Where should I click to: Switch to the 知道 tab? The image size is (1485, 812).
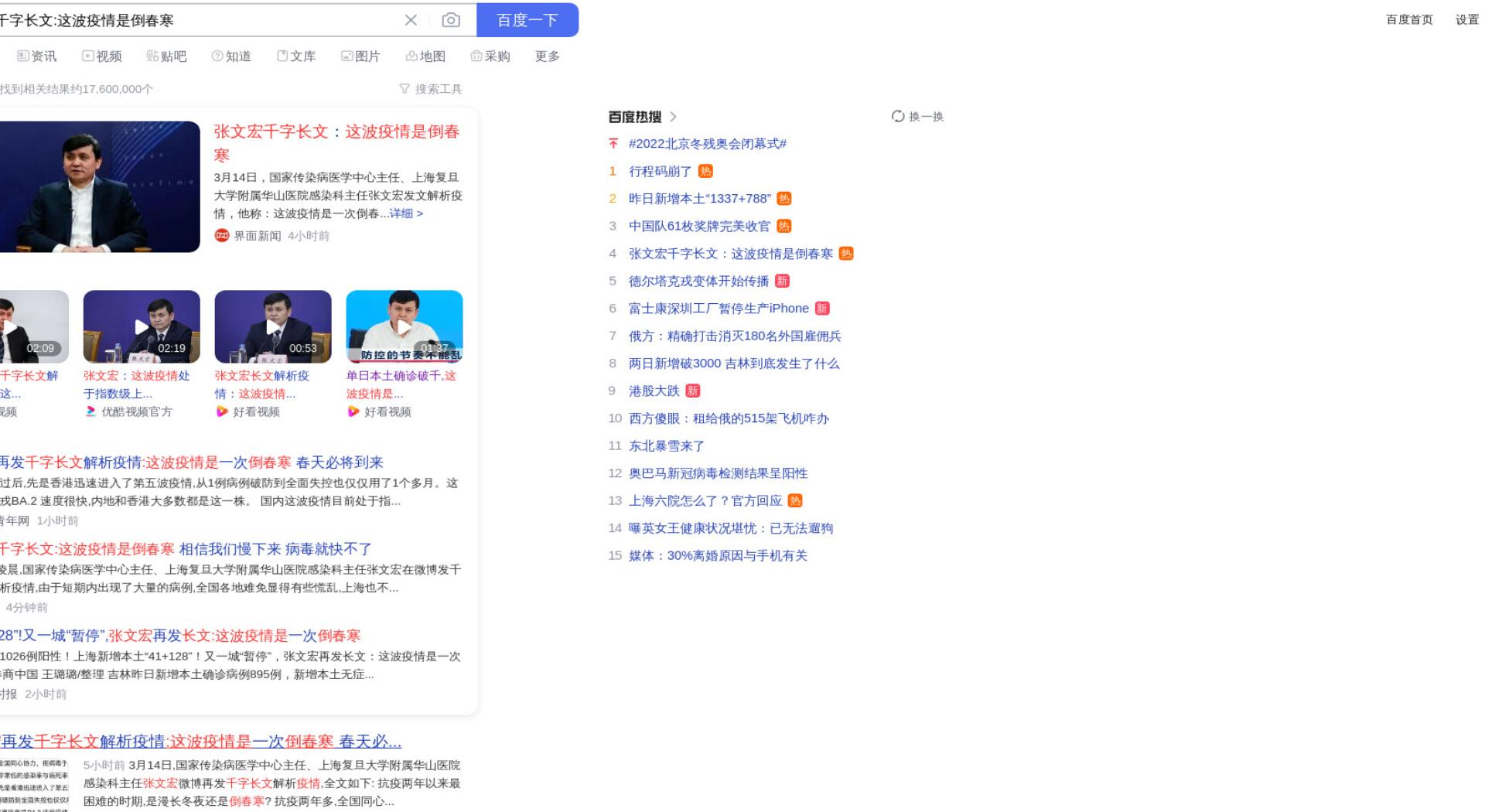click(x=231, y=56)
